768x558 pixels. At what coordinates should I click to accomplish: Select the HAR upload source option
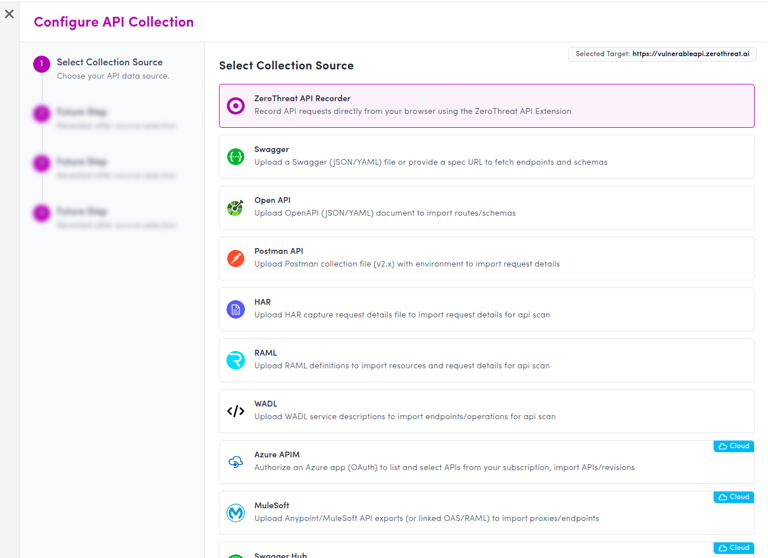[486, 310]
